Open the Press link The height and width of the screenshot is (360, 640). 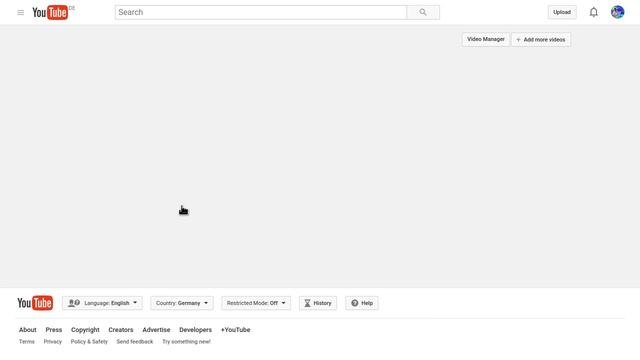[x=54, y=330]
